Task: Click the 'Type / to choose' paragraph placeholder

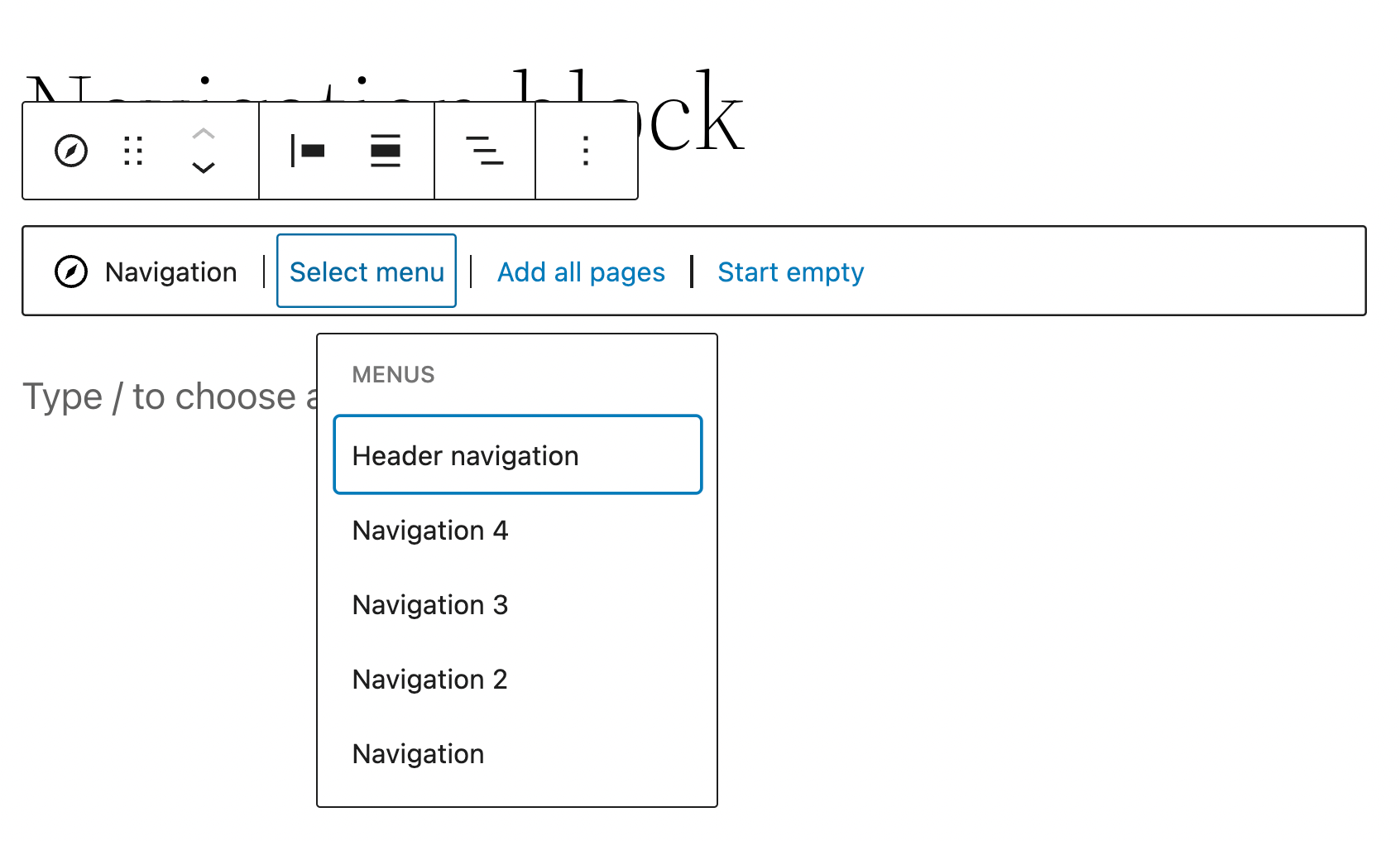Action: (165, 396)
